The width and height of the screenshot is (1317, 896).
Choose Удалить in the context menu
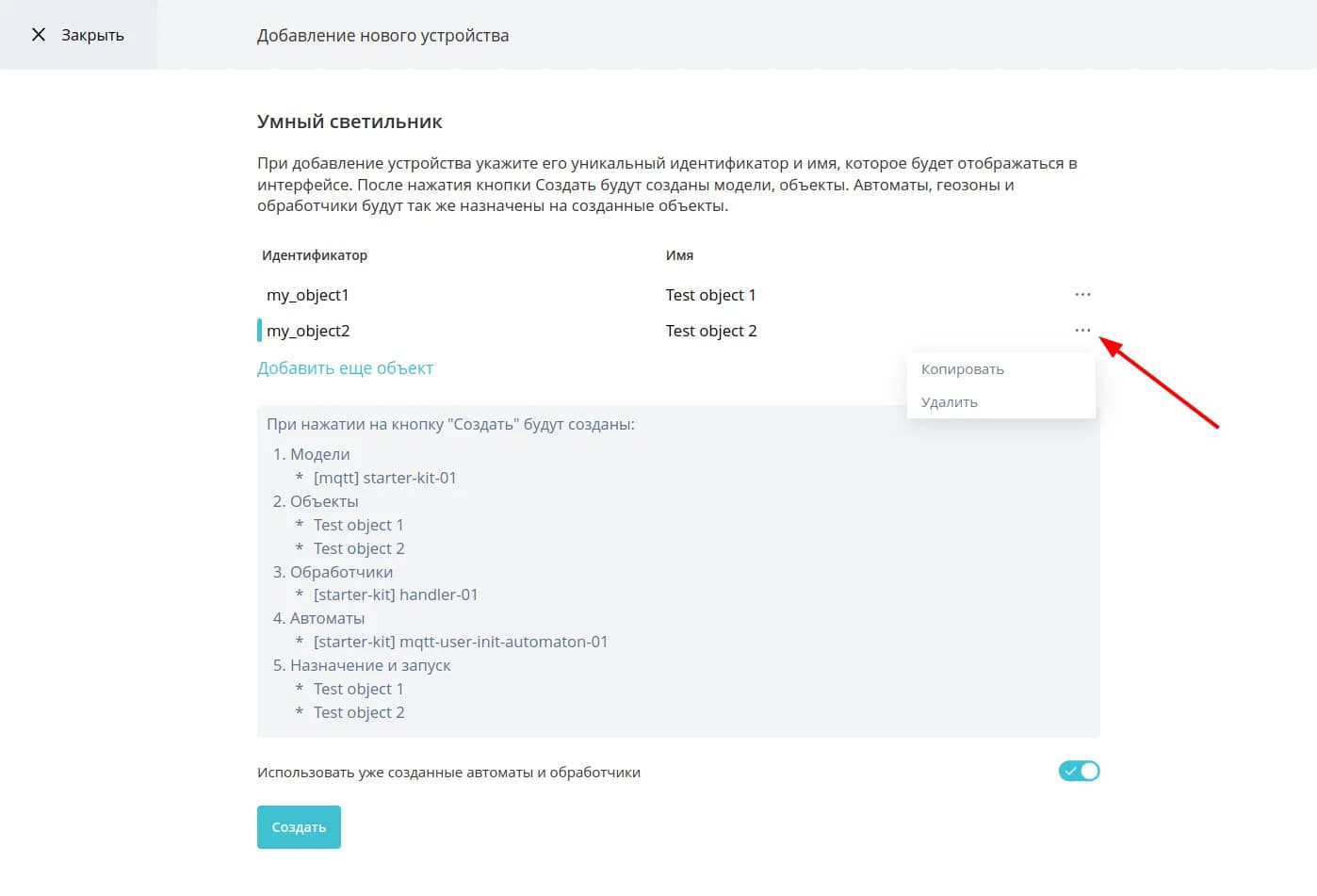[x=950, y=402]
